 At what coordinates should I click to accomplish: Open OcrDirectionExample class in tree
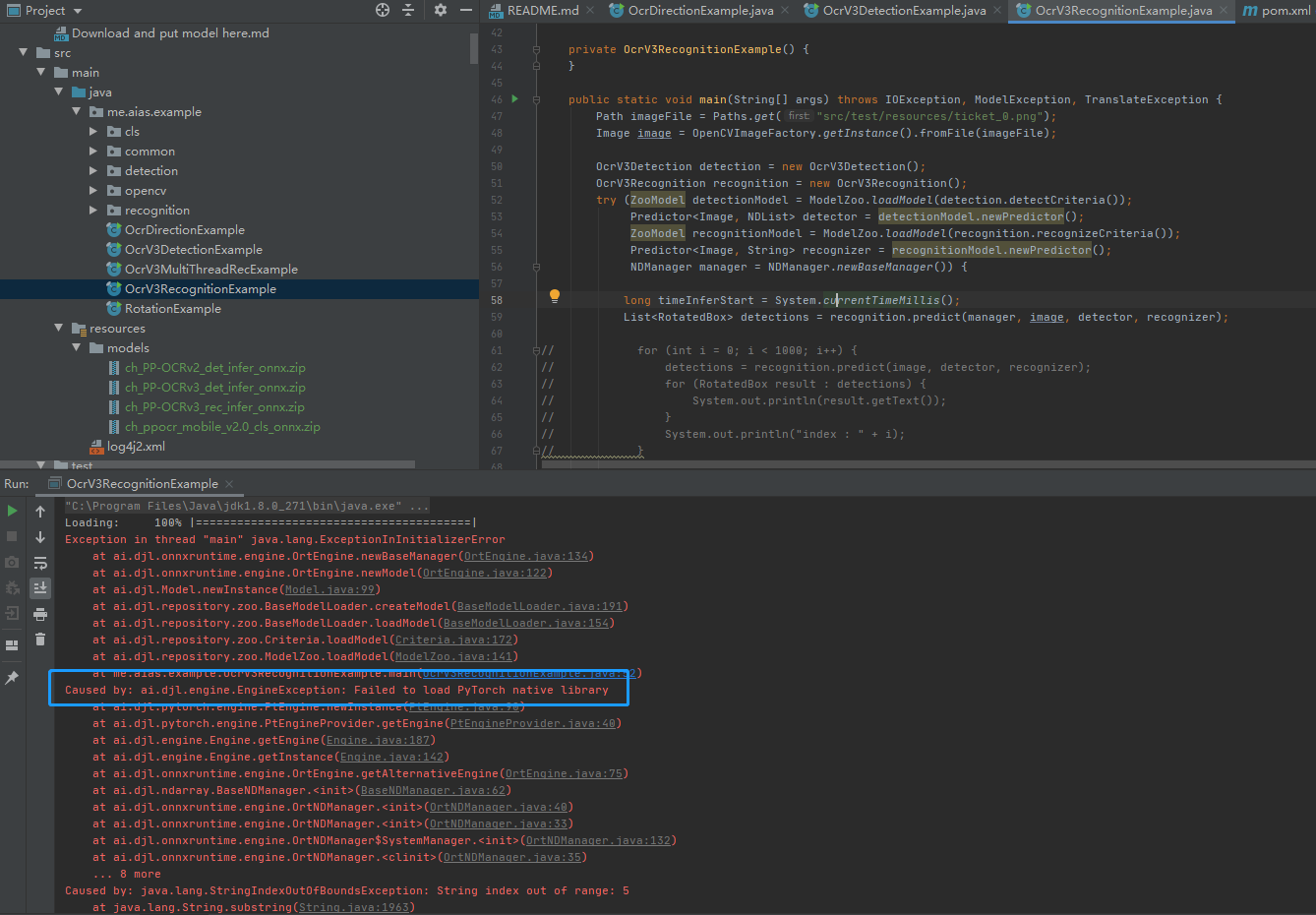pos(185,229)
